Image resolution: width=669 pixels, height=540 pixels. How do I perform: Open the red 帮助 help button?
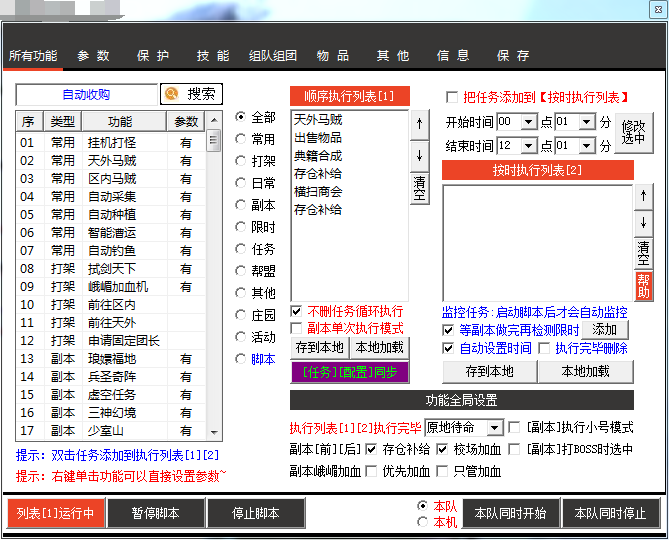pos(643,285)
